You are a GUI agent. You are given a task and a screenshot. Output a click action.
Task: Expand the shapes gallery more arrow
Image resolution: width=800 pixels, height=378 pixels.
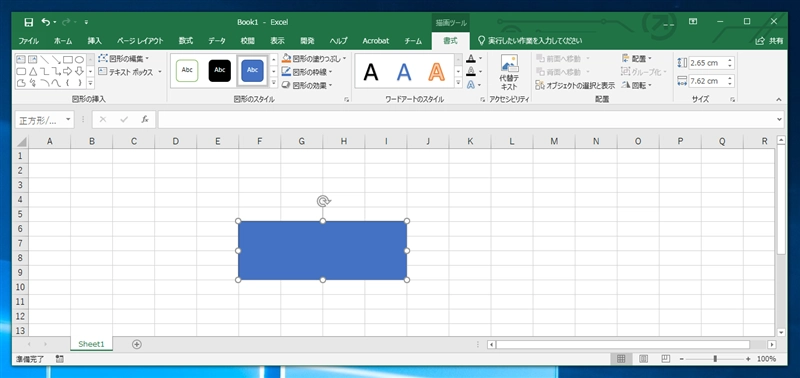click(91, 83)
